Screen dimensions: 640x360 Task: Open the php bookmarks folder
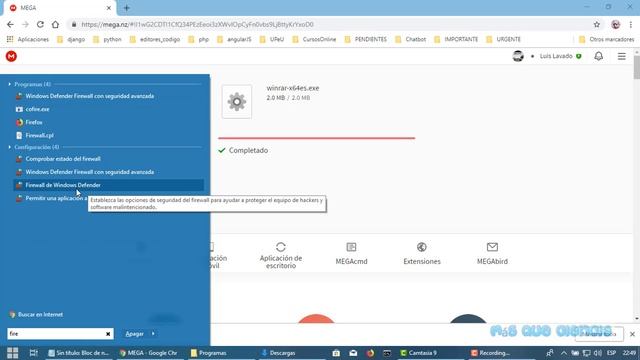[199, 39]
